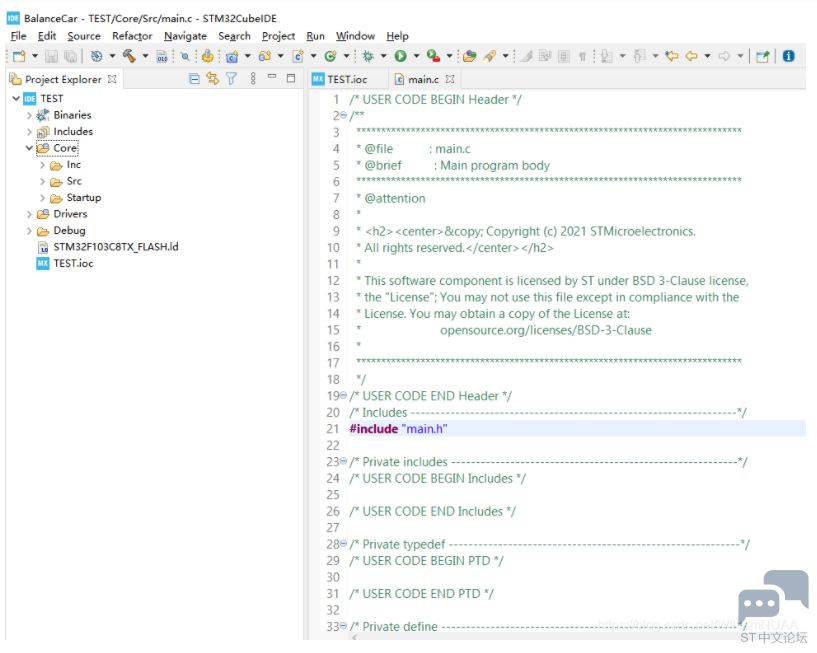Open Project Explorer filter icon
The height and width of the screenshot is (653, 817).
point(231,79)
